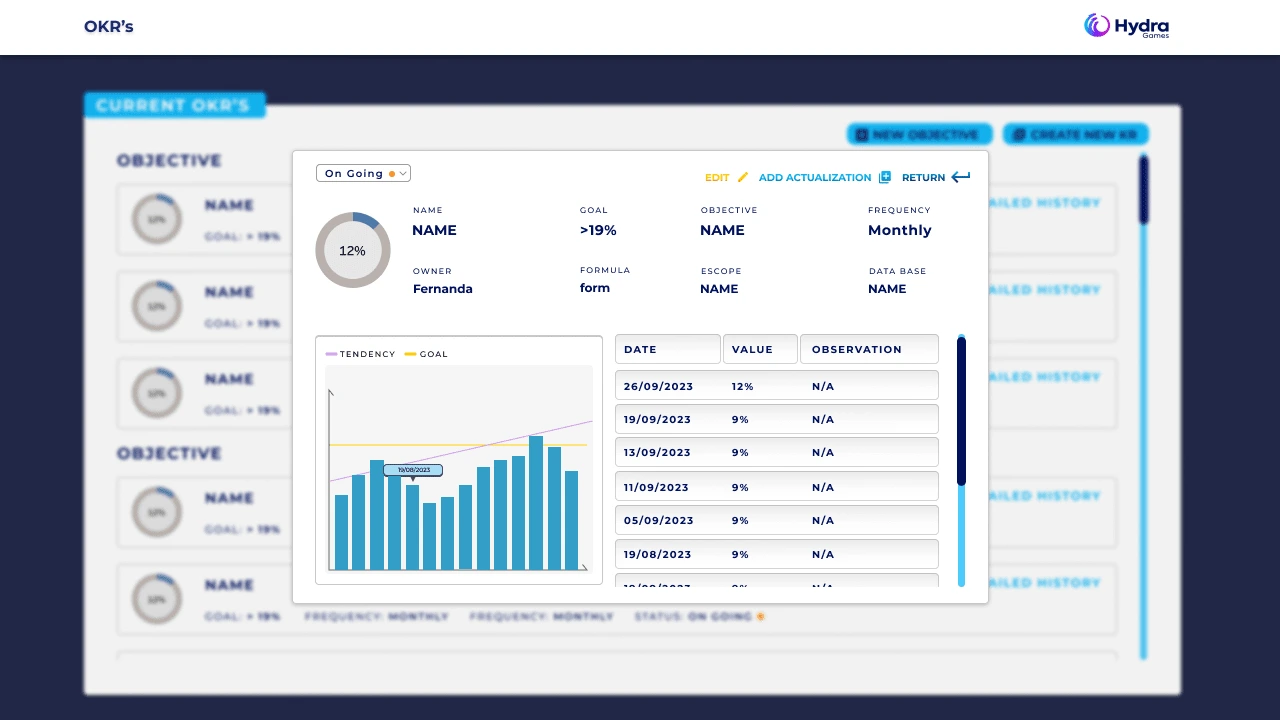Click the NAME value under ESCOPE

tap(719, 289)
